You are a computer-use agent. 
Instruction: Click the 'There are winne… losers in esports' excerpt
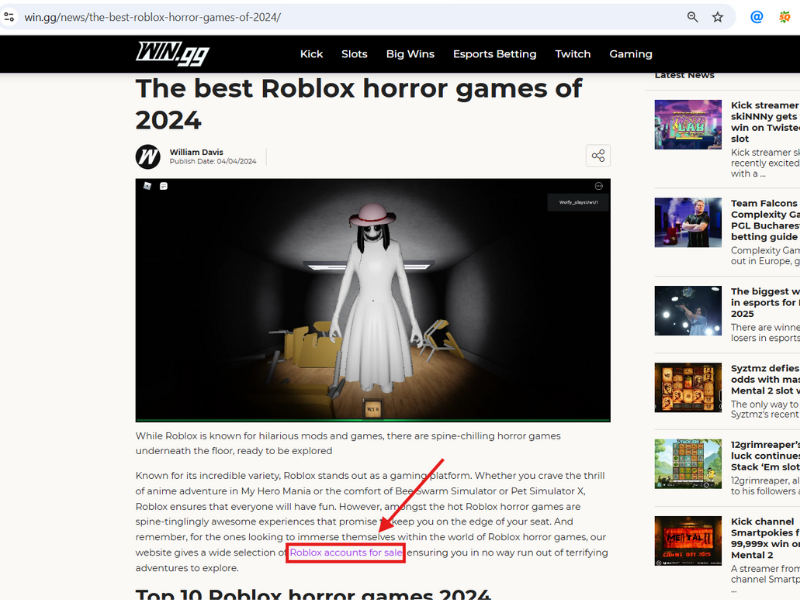(765, 333)
